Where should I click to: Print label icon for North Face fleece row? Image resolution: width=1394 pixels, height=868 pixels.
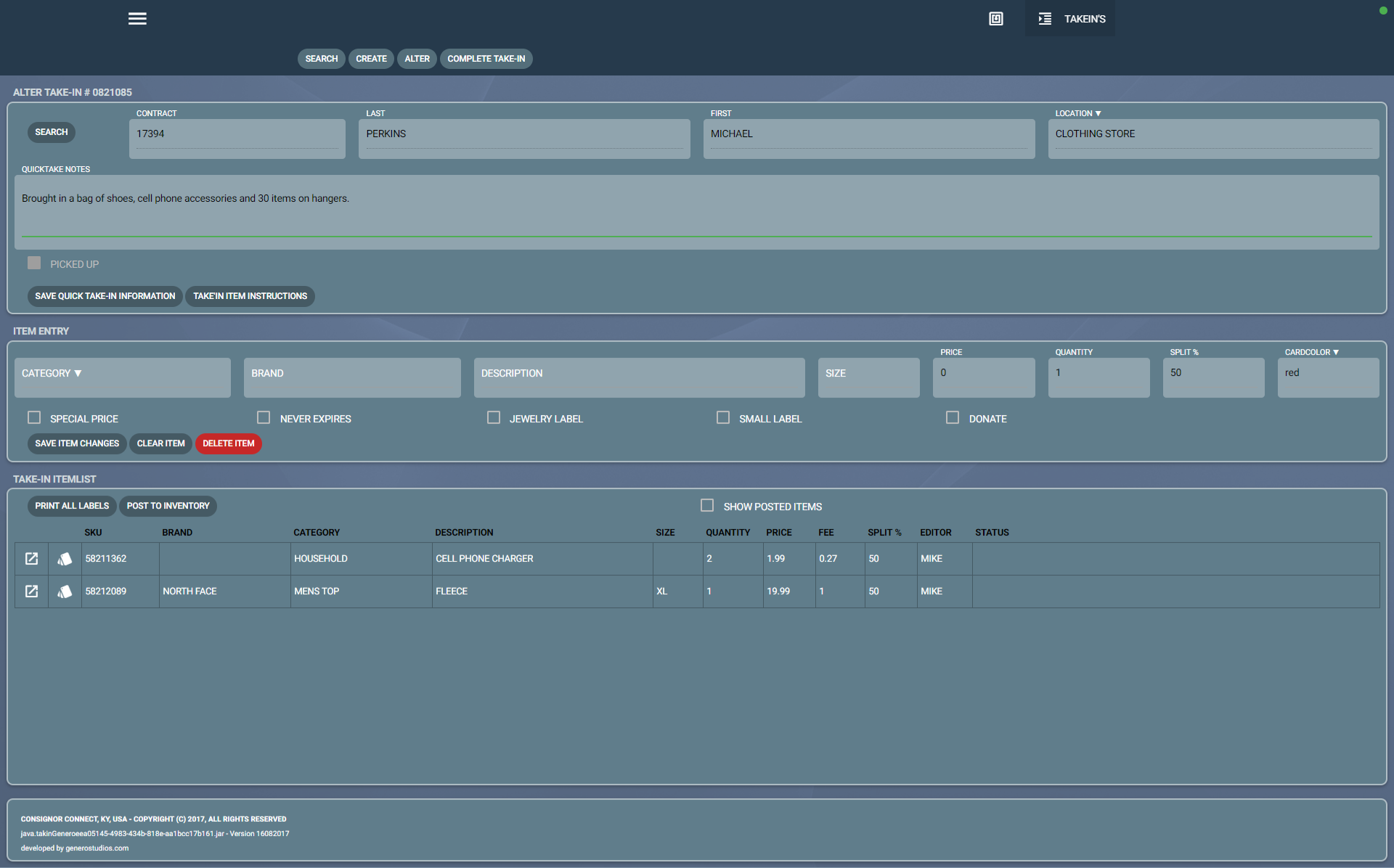pyautogui.click(x=65, y=591)
